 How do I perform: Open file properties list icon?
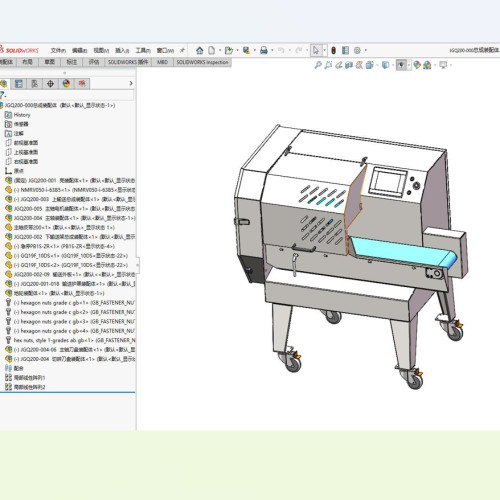click(345, 50)
